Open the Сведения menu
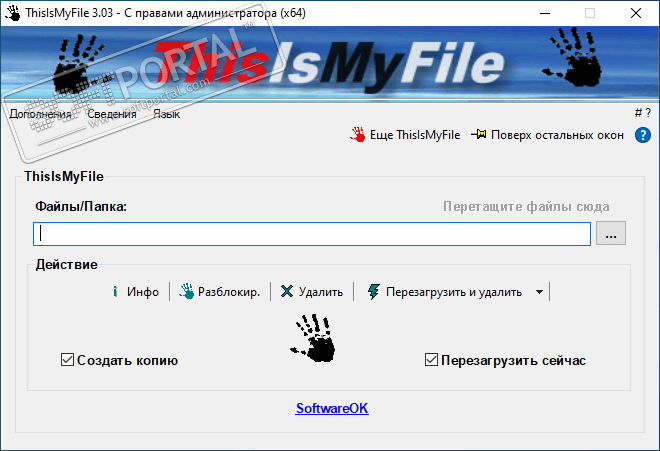This screenshot has height=451, width=660. click(x=112, y=114)
